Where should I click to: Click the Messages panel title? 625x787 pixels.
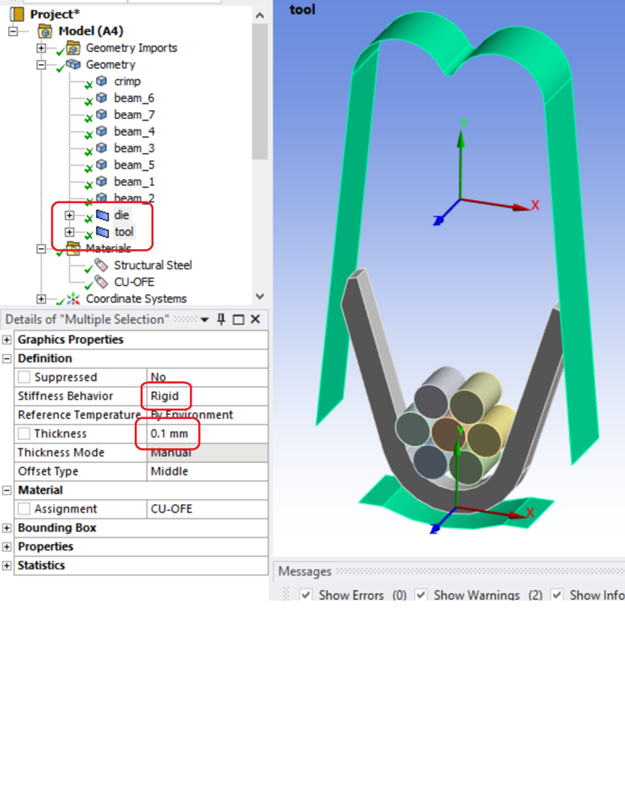coord(305,571)
